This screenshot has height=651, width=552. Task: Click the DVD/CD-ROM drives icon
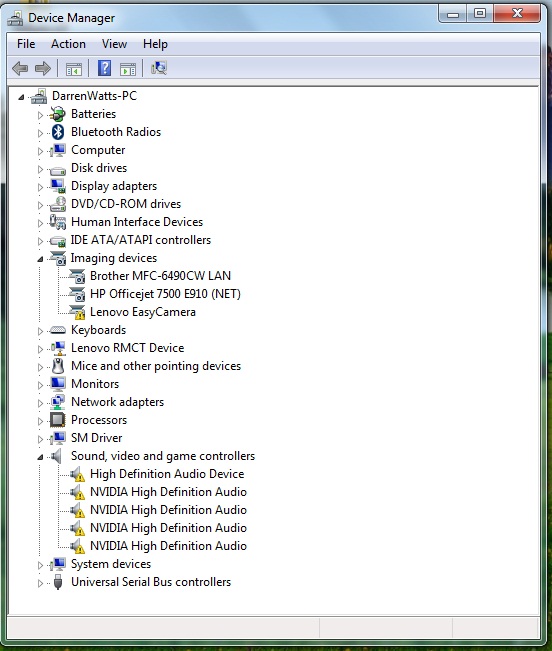coord(58,204)
